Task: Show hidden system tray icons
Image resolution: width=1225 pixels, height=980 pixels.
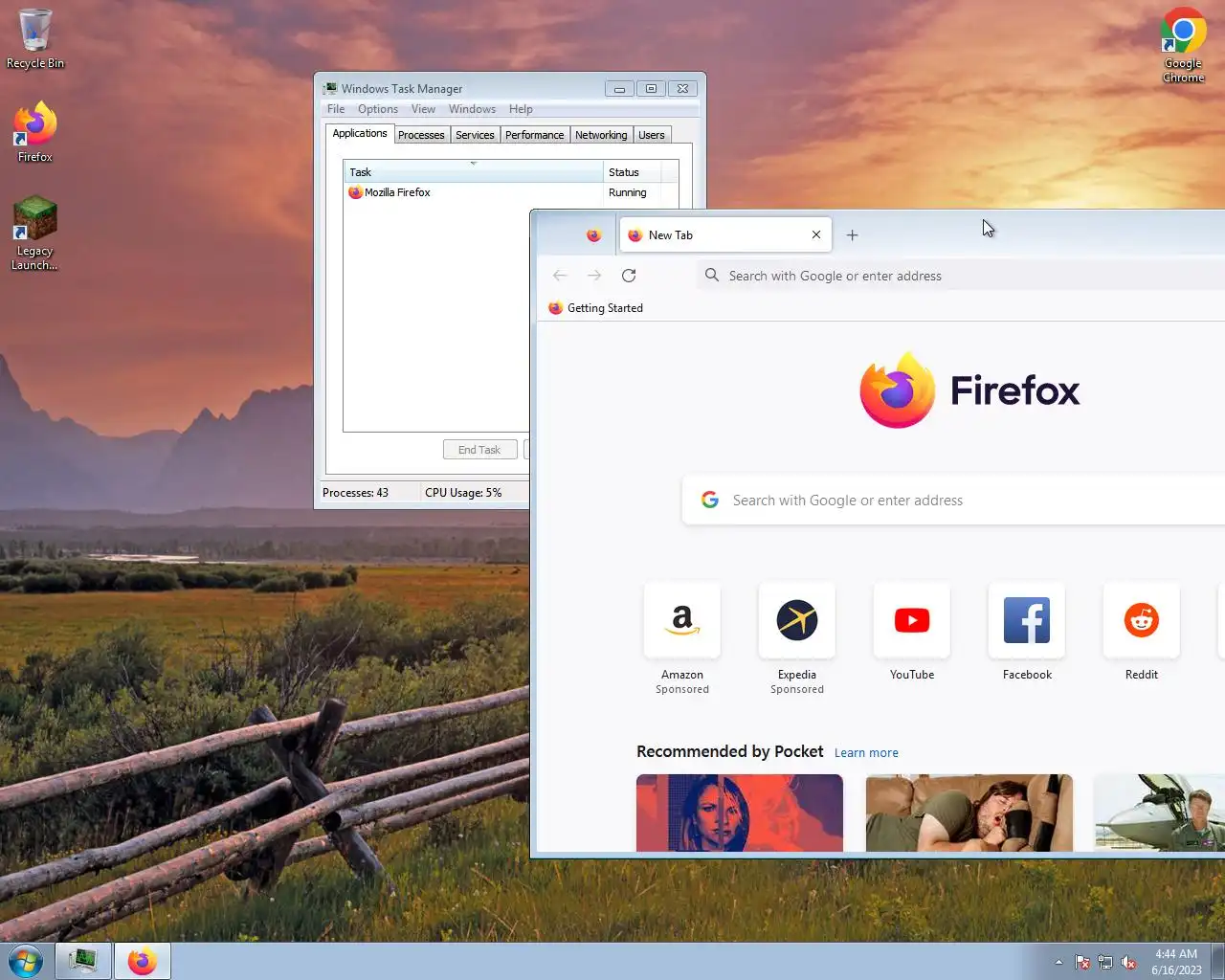Action: [1058, 963]
